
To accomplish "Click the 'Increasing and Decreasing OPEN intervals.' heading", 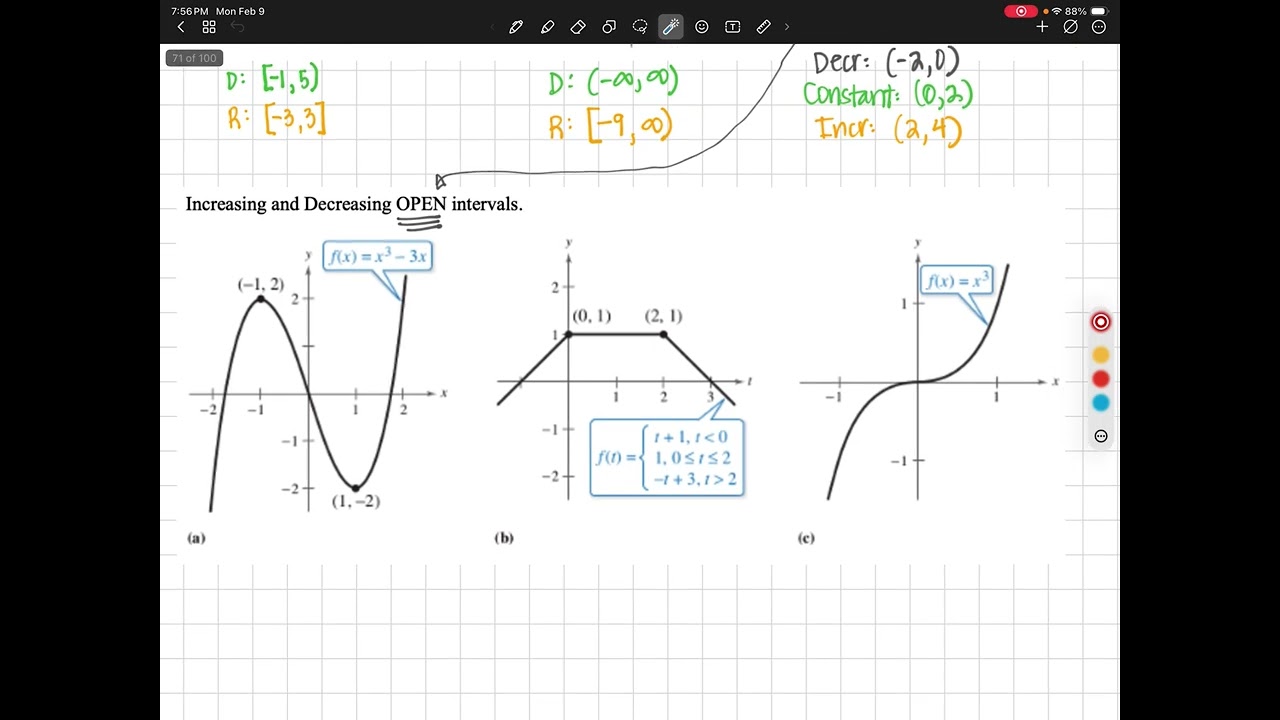I will click(x=354, y=204).
